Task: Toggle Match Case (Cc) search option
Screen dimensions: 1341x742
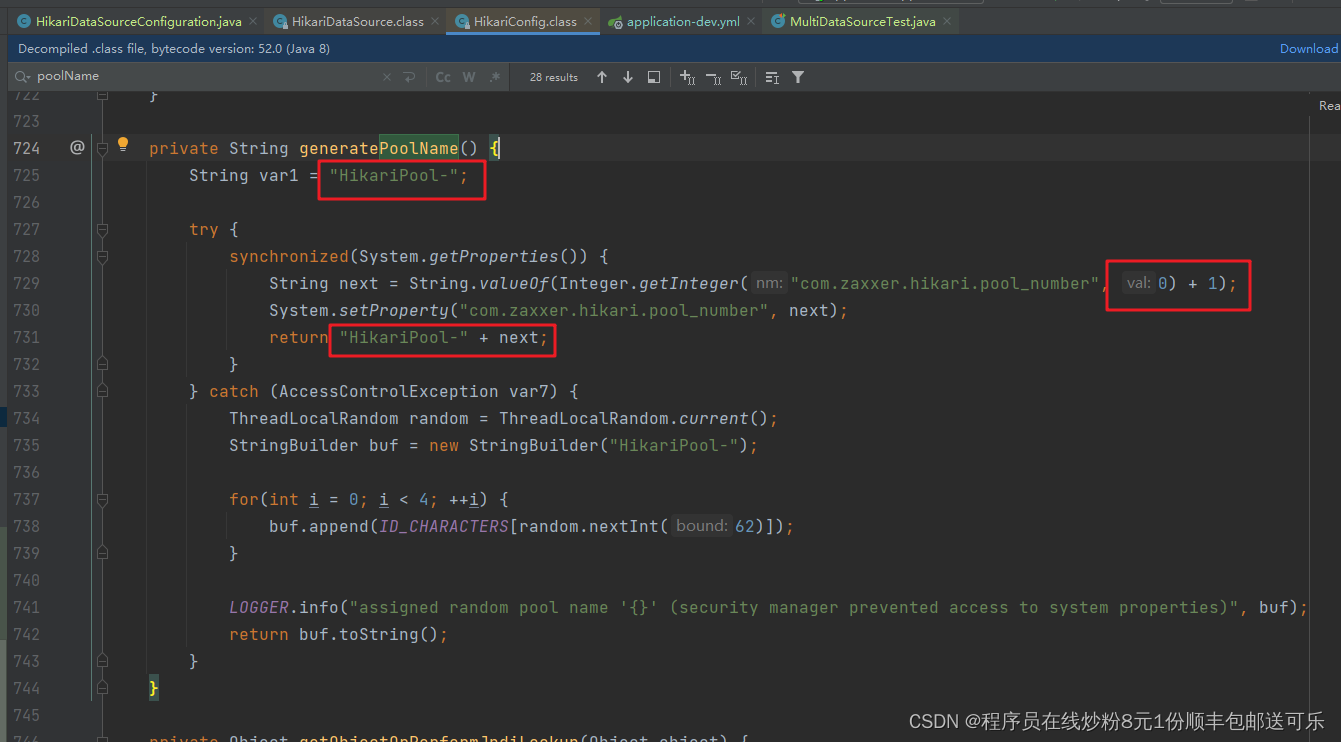Action: coord(443,77)
